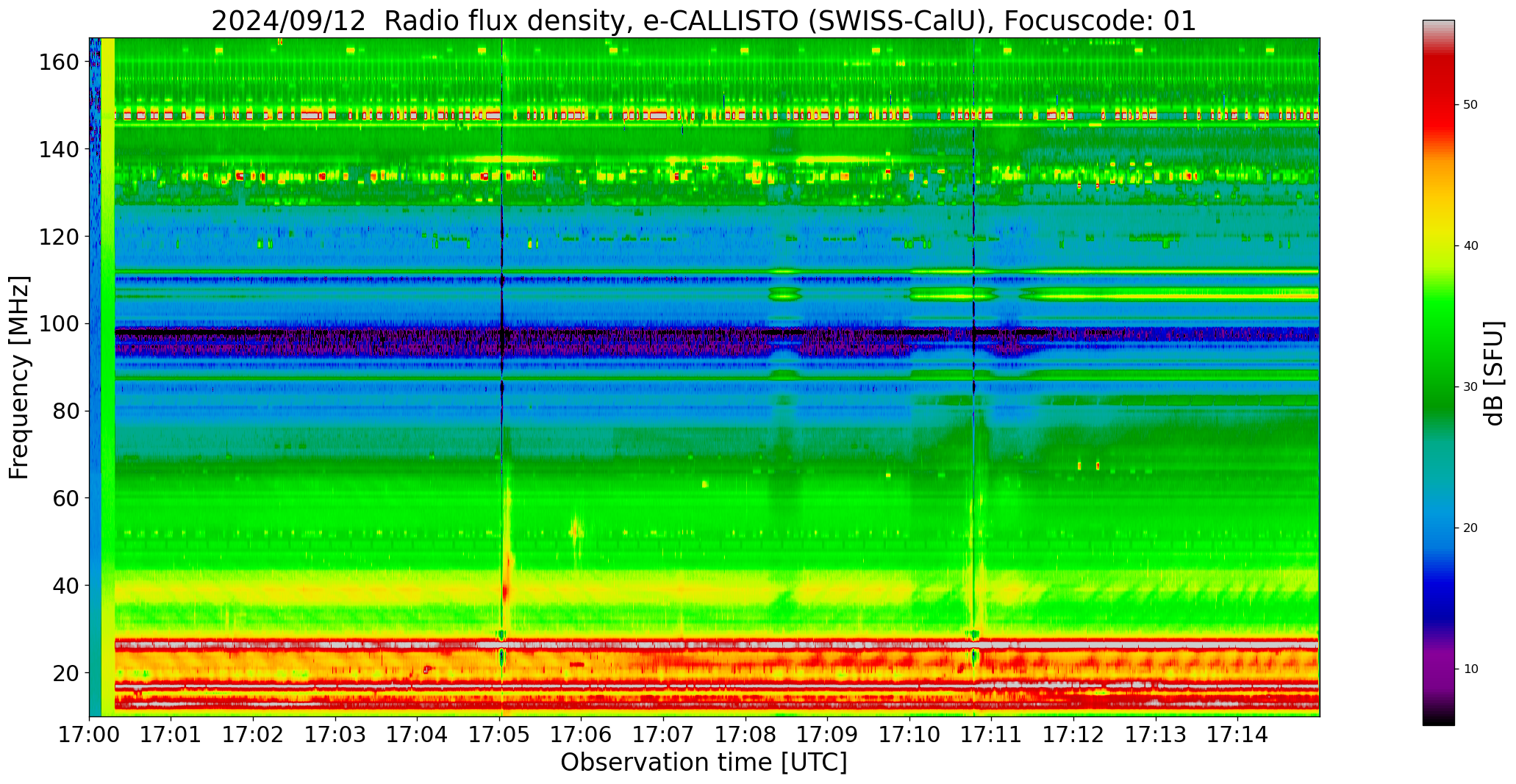Click the 17:13 time tick label
The image size is (1516, 784).
coord(1156,735)
